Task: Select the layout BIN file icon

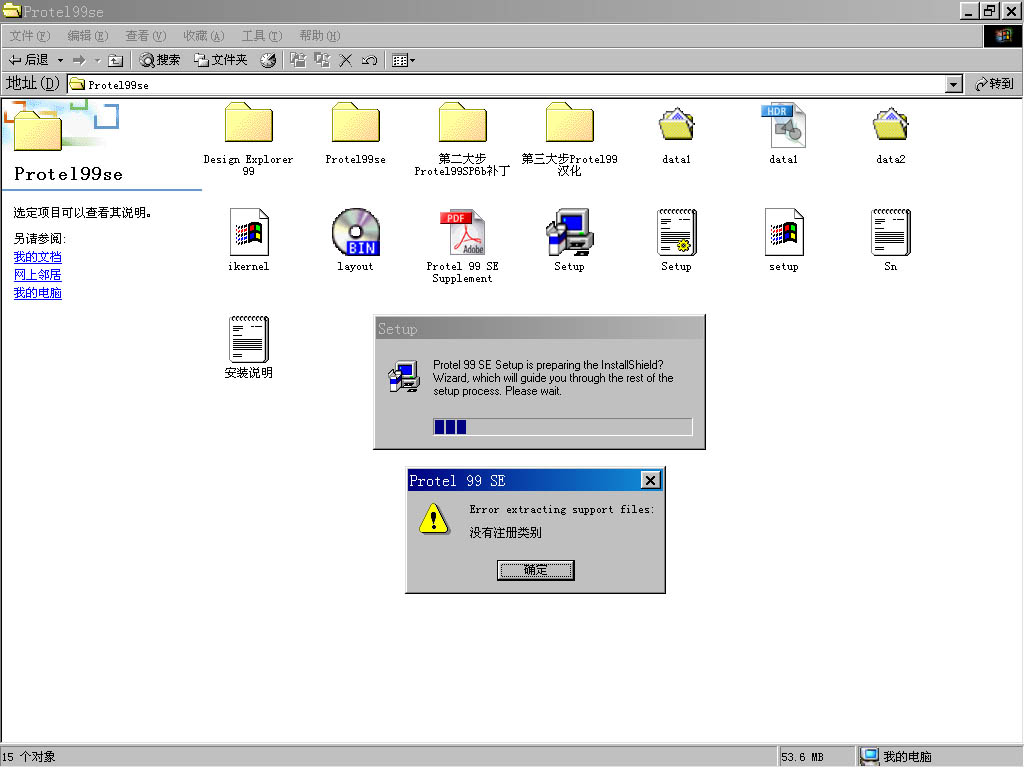Action: click(355, 232)
